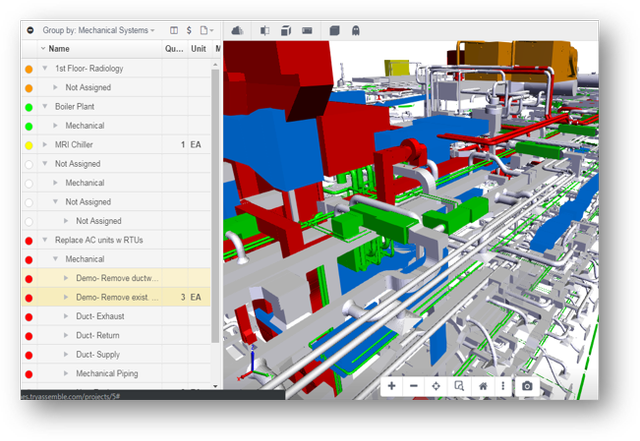Zoom out with the minus button
This screenshot has height=441, width=640.
414,386
